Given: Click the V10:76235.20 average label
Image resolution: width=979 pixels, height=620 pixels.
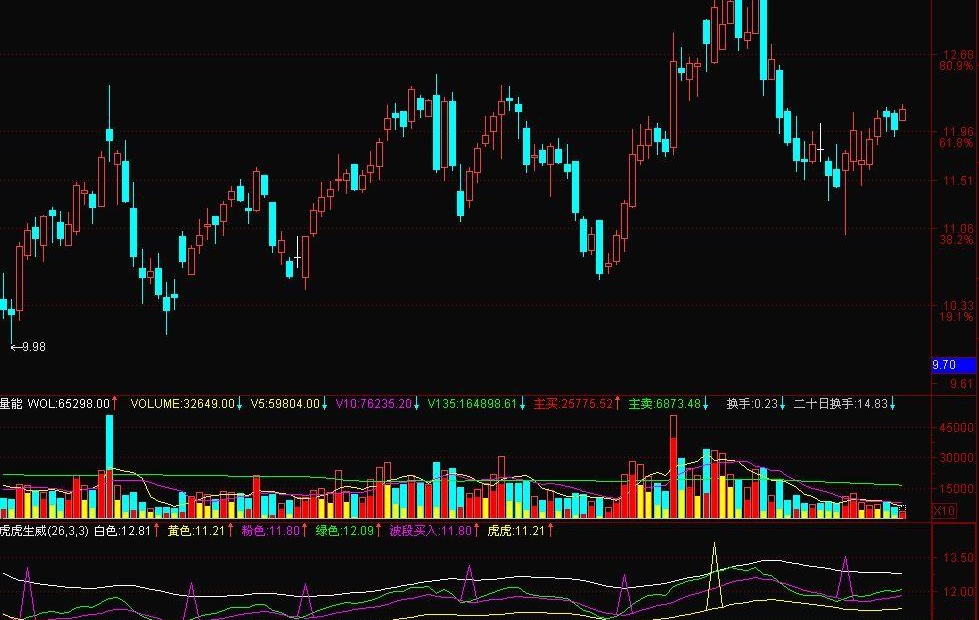Looking at the screenshot, I should click(x=373, y=404).
